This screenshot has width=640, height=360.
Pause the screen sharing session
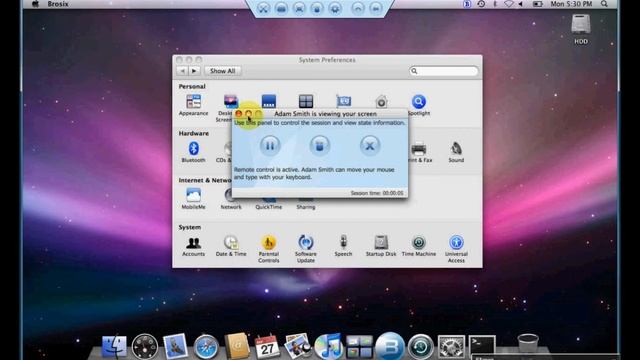tap(270, 145)
